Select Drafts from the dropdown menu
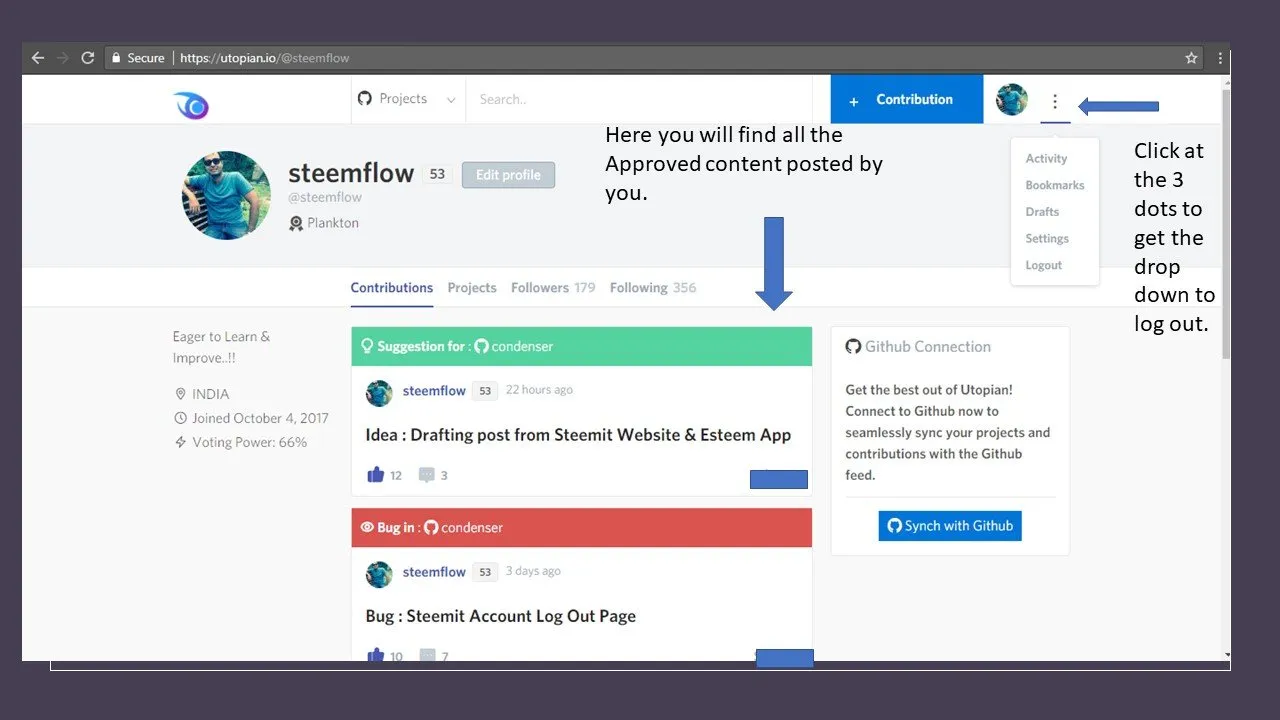 [1042, 211]
